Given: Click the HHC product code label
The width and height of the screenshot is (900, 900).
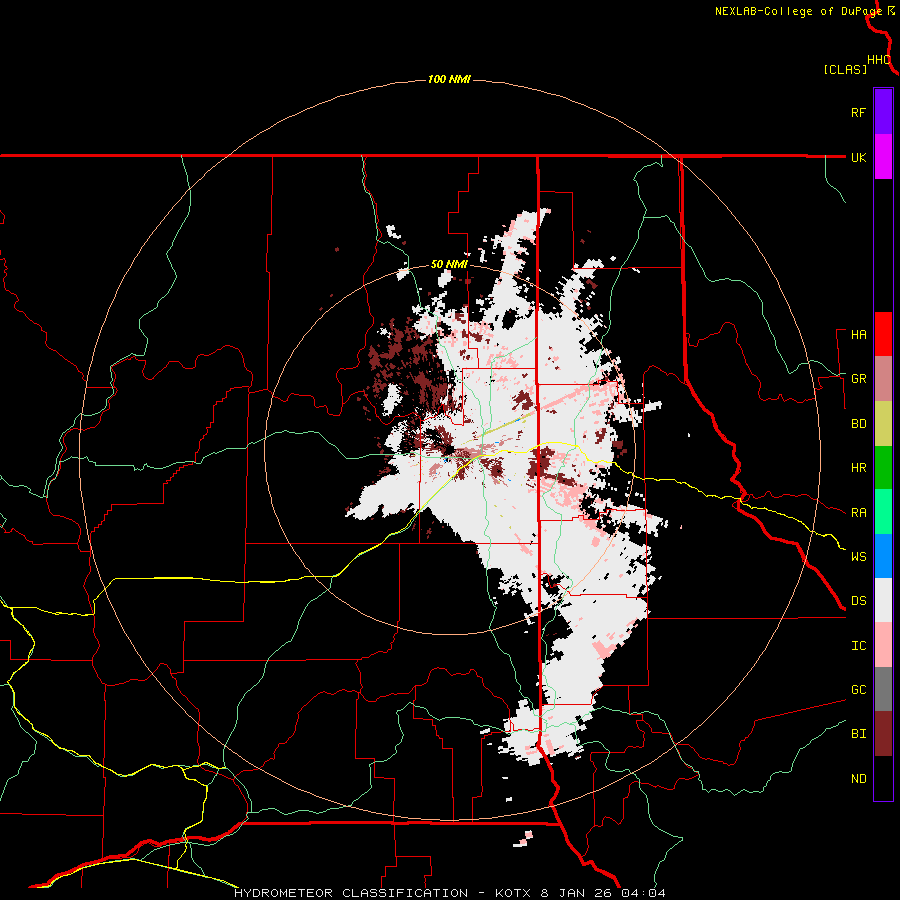Looking at the screenshot, I should 878,60.
